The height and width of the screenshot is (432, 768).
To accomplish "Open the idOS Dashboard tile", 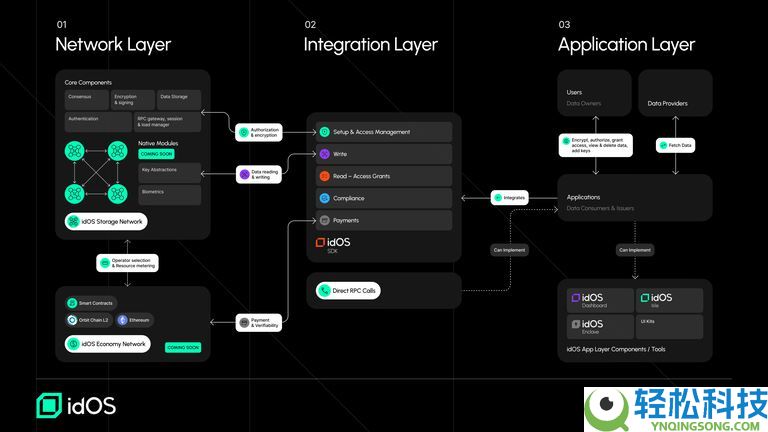I will (x=599, y=300).
